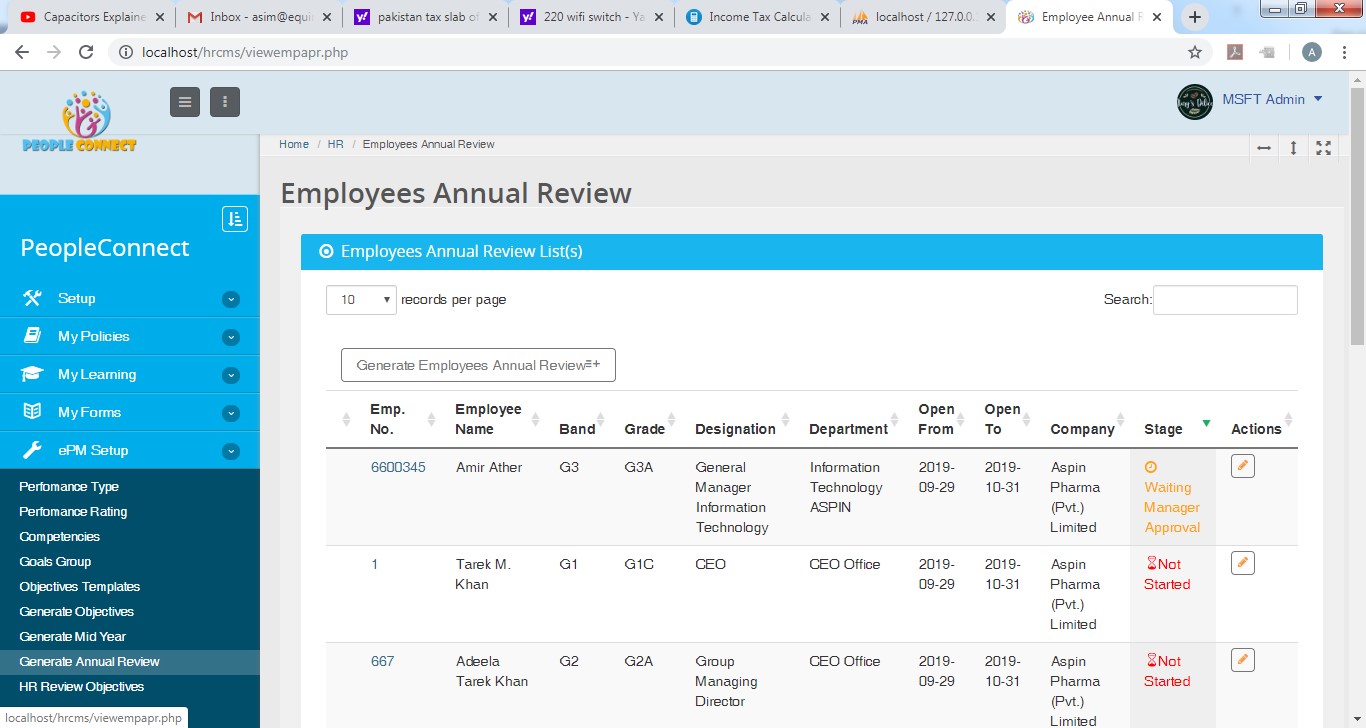Open the records per page dropdown
Screen dimensions: 1366x728
361,300
